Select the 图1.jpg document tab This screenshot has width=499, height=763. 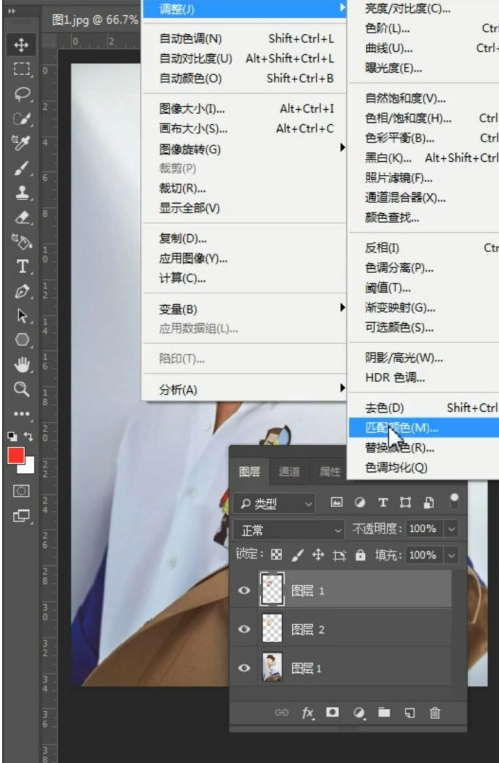95,20
